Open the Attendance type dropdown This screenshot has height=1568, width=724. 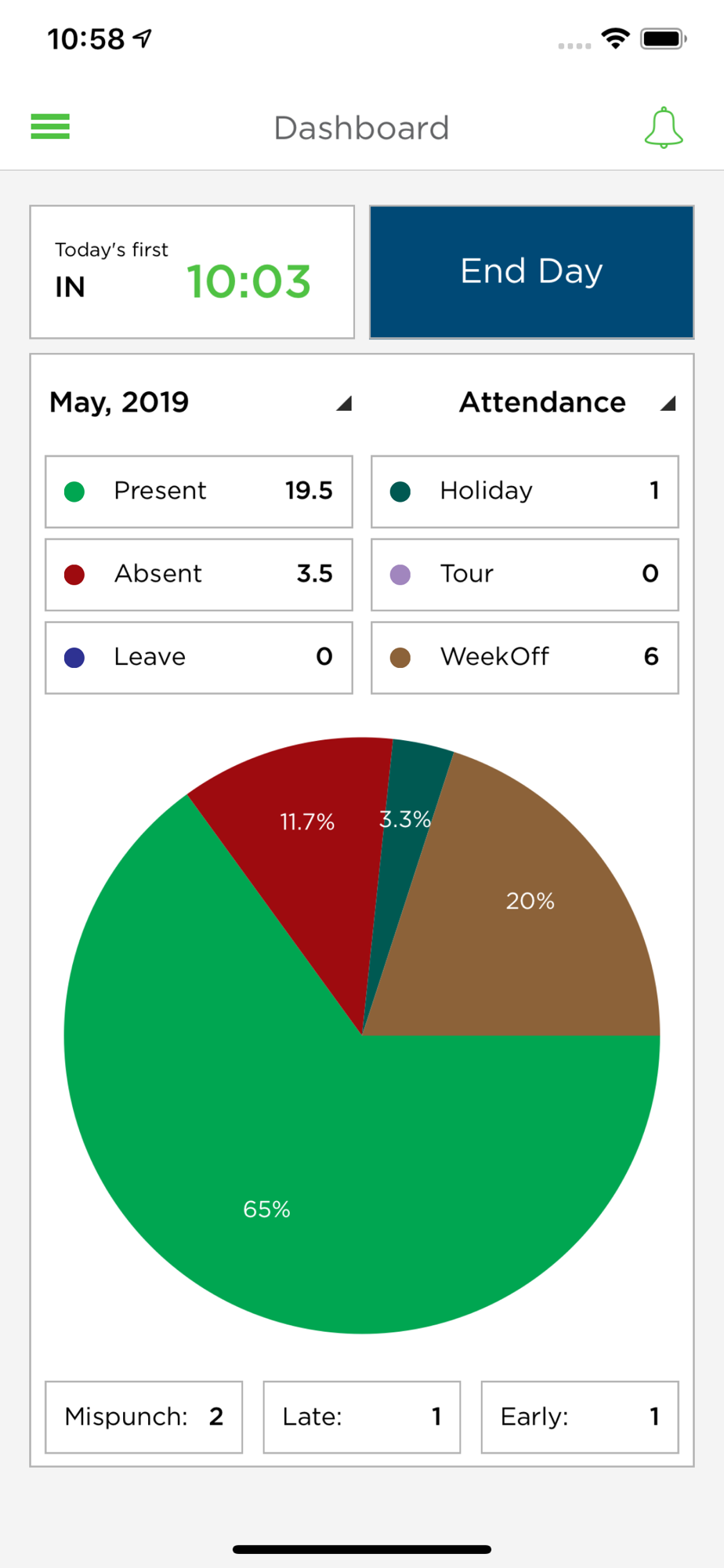point(567,403)
